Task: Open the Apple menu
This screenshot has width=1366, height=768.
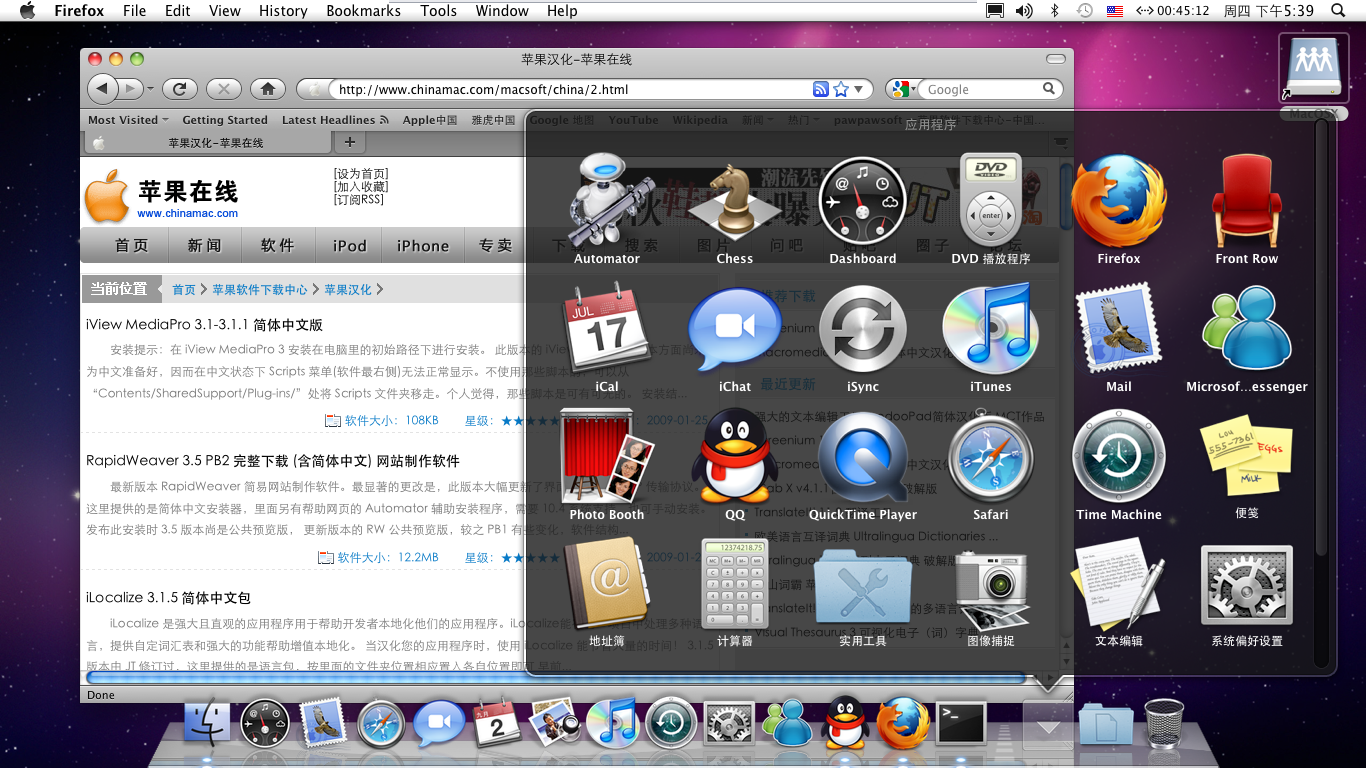Action: (x=27, y=11)
